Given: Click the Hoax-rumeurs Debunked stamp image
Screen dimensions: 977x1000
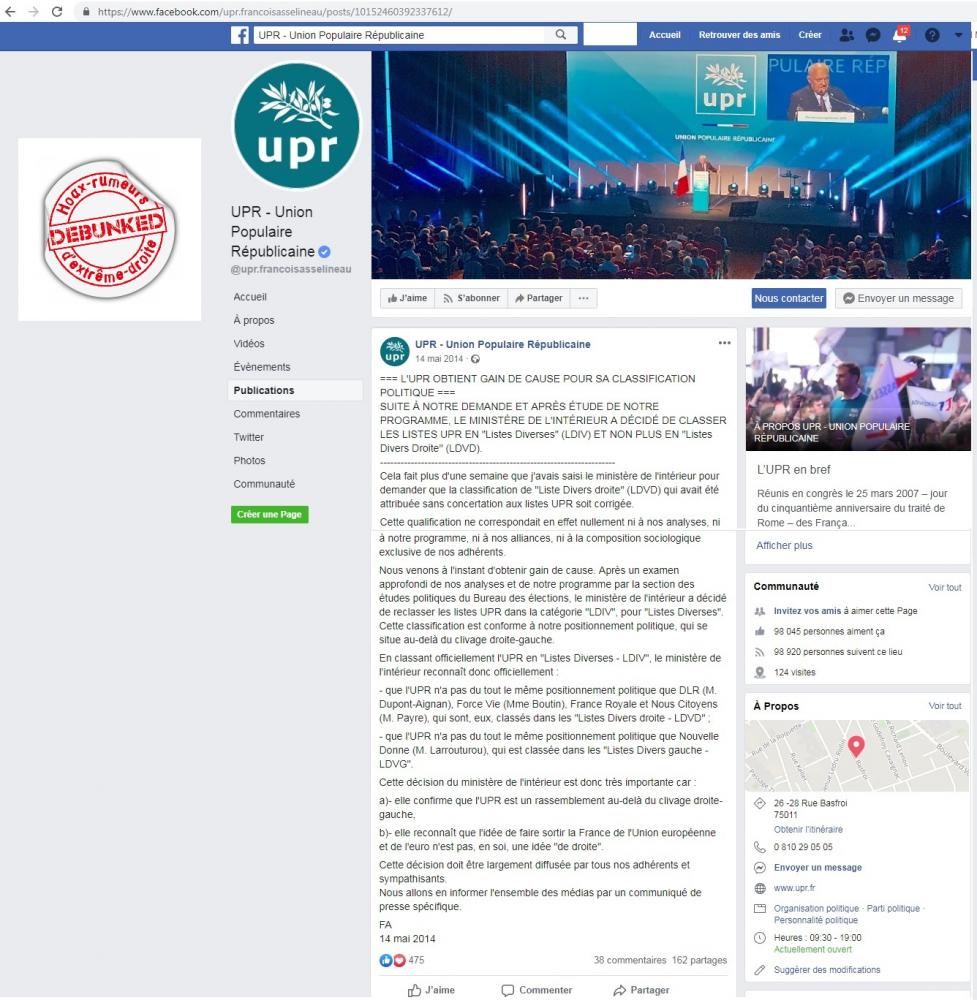Looking at the screenshot, I should point(110,229).
